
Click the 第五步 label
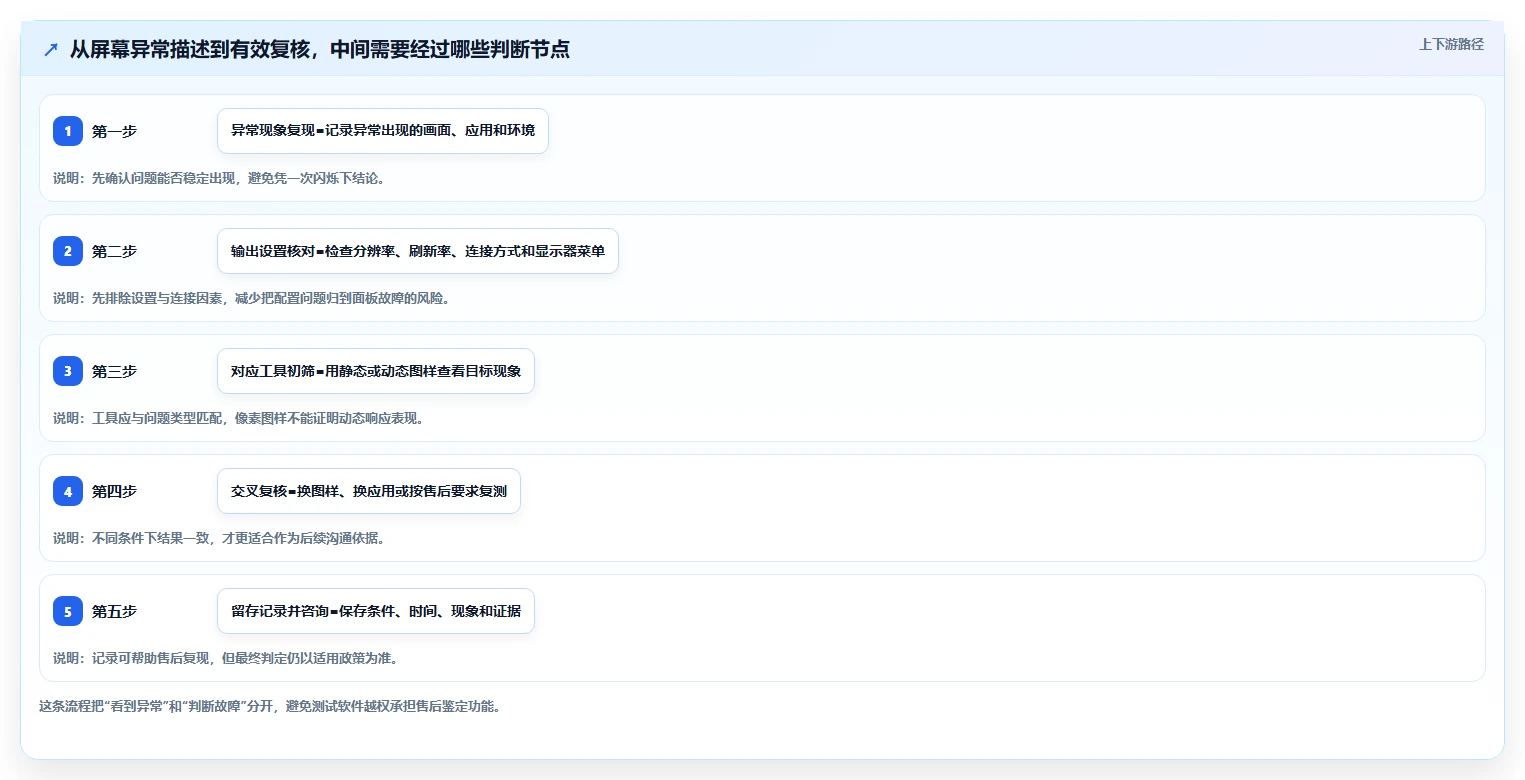point(114,611)
